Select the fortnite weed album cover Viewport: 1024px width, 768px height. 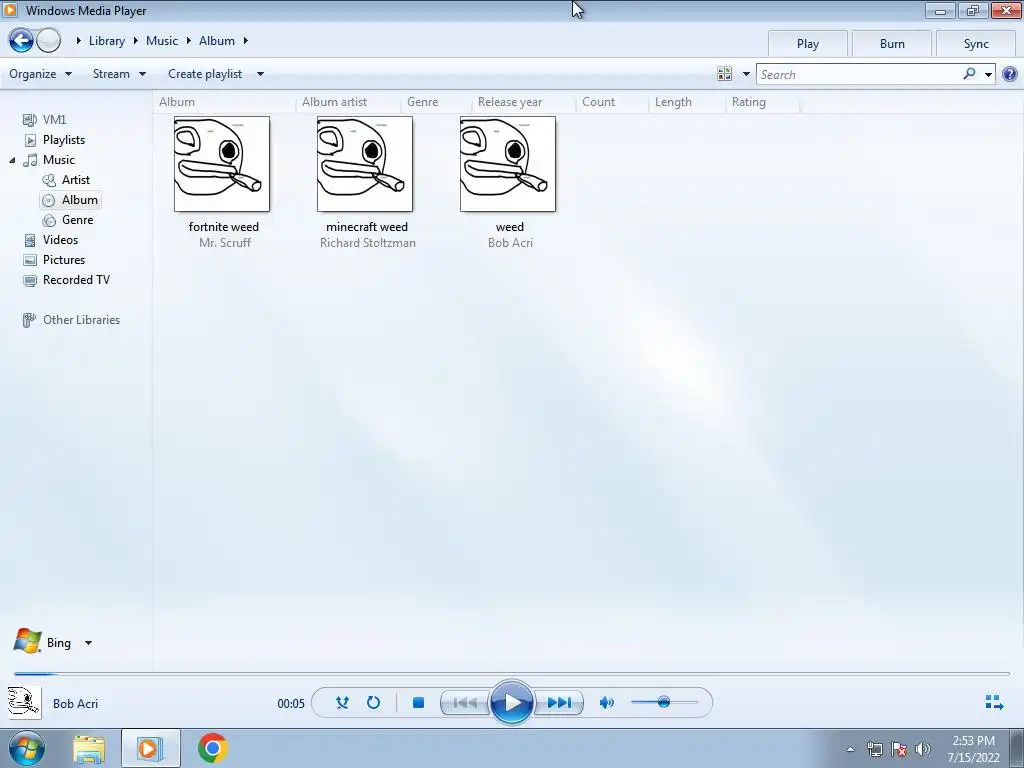click(x=222, y=164)
